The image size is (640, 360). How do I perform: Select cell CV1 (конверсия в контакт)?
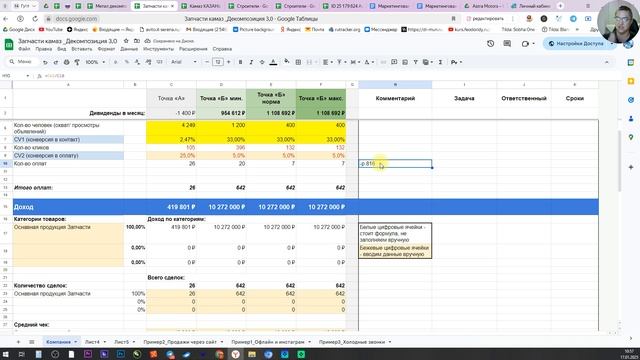click(68, 140)
